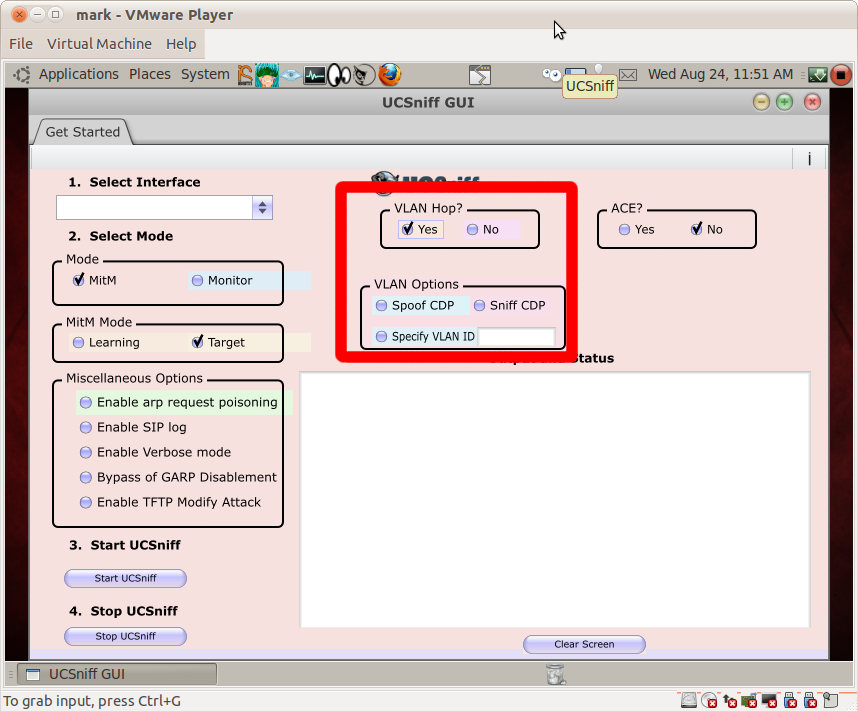Click a USB device icon in VMware status bar
858x712 pixels.
[x=792, y=701]
